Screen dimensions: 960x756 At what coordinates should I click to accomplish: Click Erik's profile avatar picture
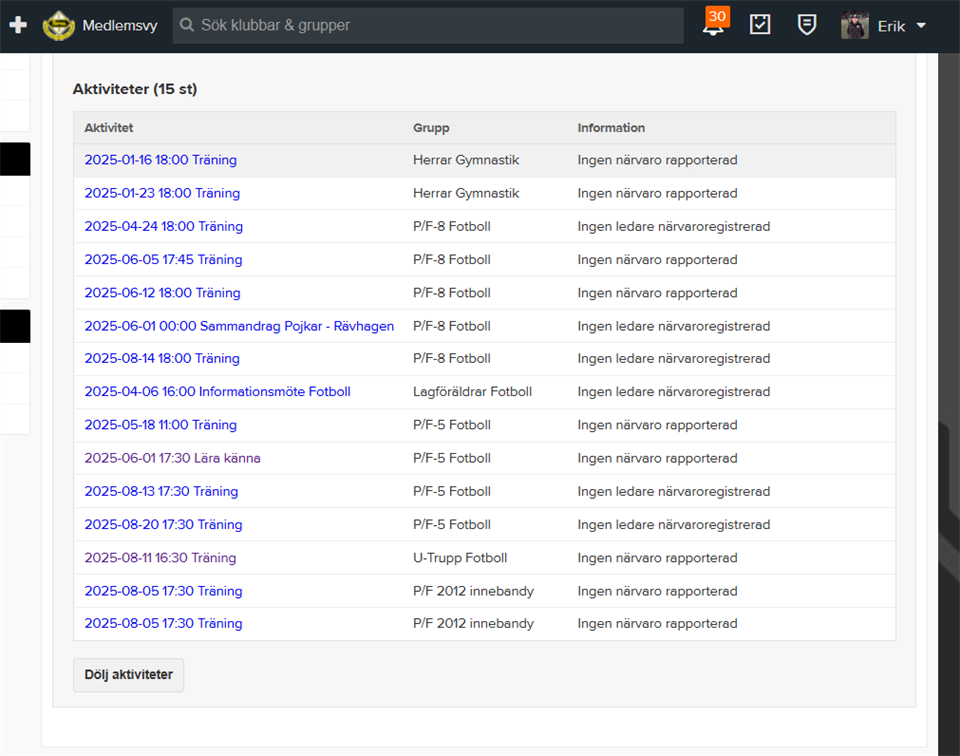click(855, 26)
